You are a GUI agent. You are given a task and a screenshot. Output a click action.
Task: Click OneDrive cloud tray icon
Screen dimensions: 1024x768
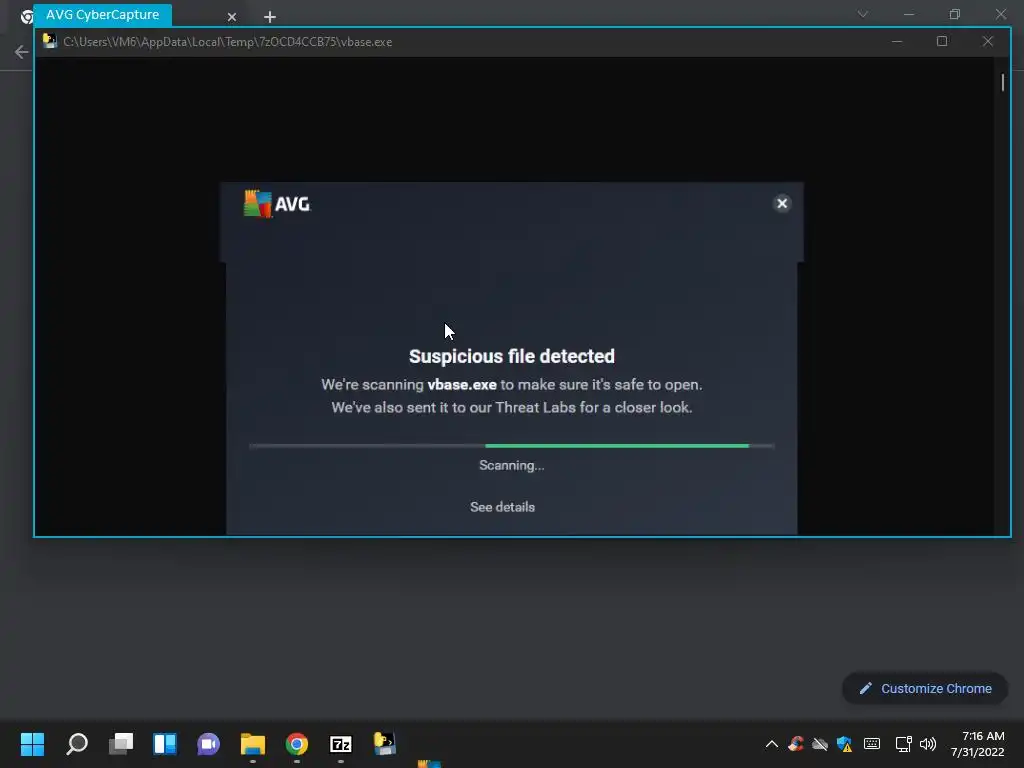(820, 744)
